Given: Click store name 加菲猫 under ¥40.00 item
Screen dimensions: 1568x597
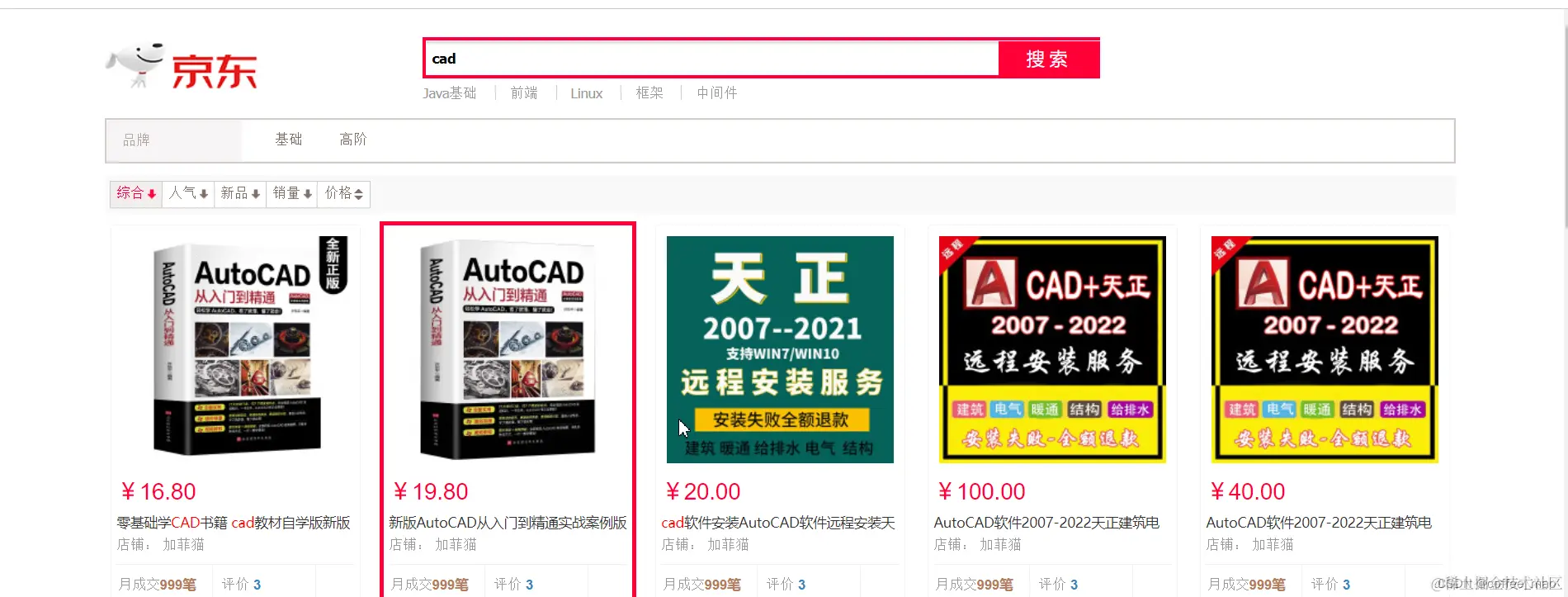Looking at the screenshot, I should click(x=1273, y=545).
